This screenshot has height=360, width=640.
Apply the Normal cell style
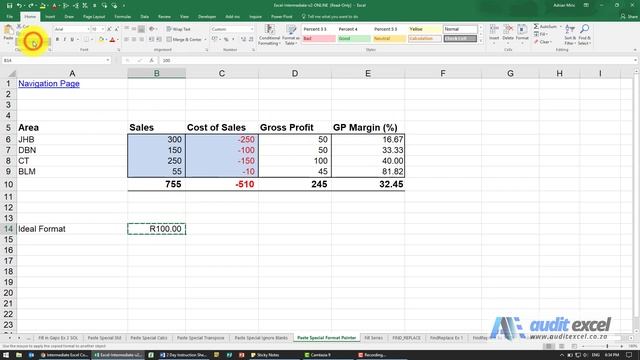460,29
